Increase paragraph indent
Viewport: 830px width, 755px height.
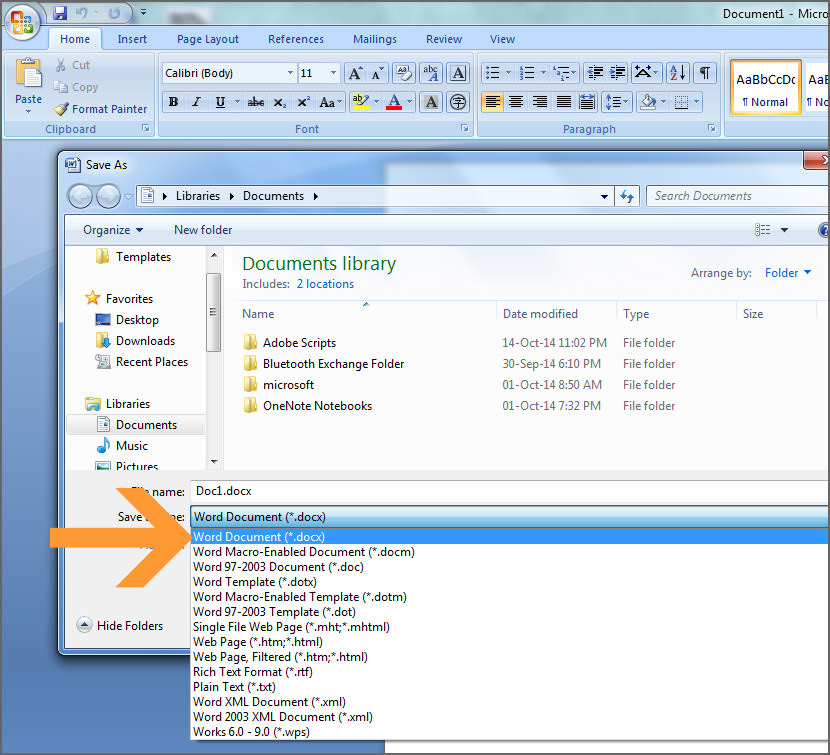pos(617,73)
